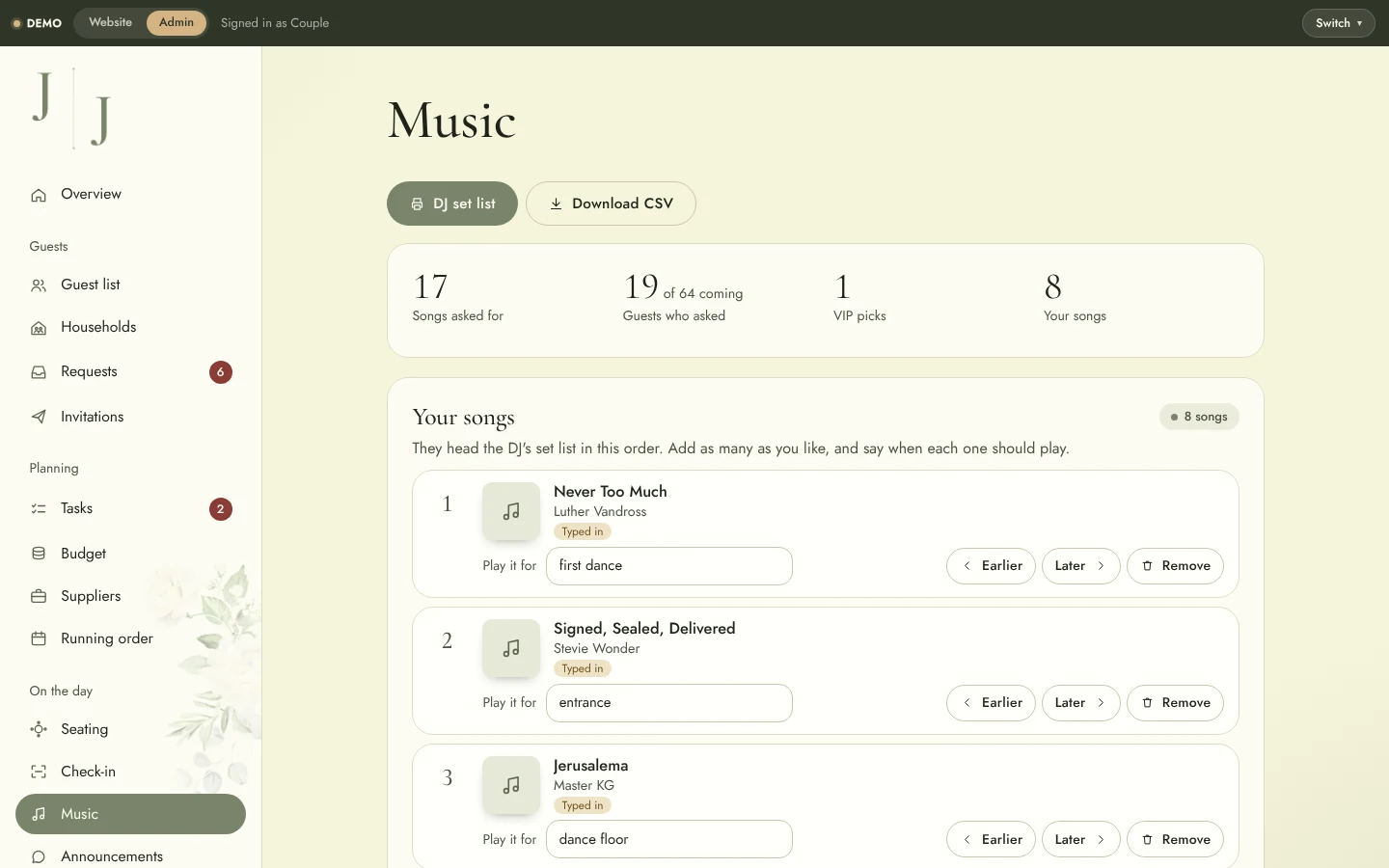Click the Seating icon in sidebar
1389x868 pixels.
[39, 730]
